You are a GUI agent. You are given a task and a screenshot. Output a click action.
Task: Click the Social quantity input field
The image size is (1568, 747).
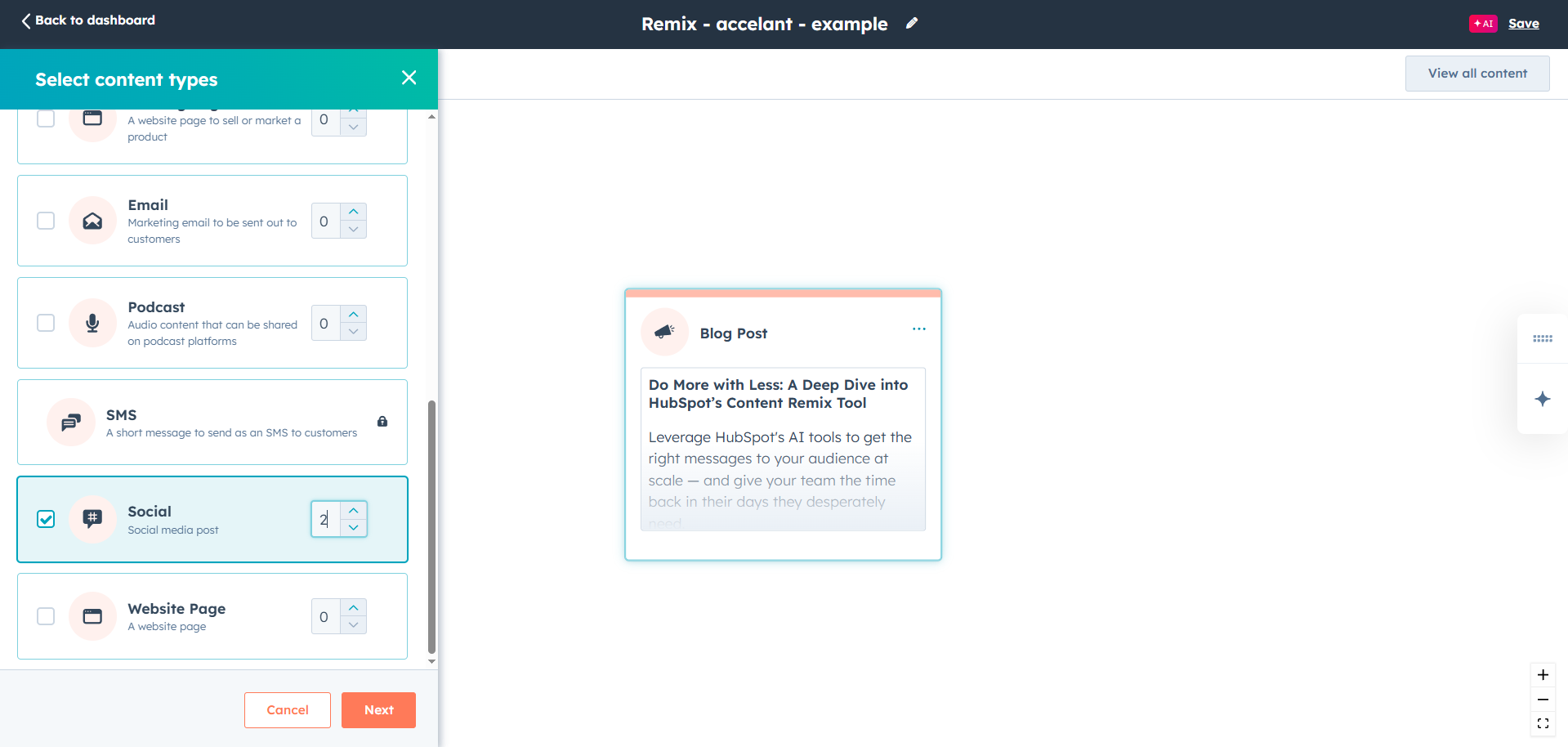[x=325, y=519]
